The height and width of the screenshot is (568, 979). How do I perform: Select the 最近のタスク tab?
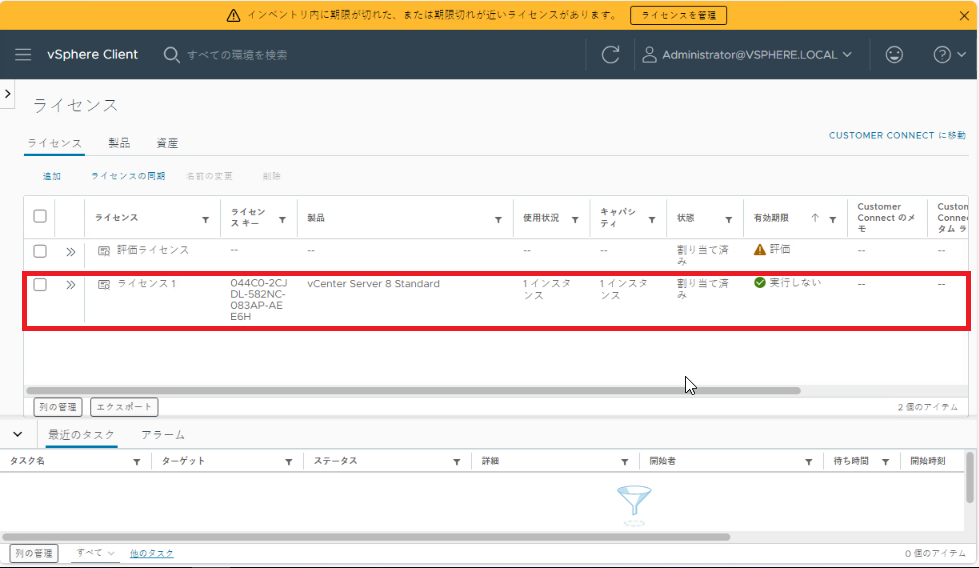point(81,434)
